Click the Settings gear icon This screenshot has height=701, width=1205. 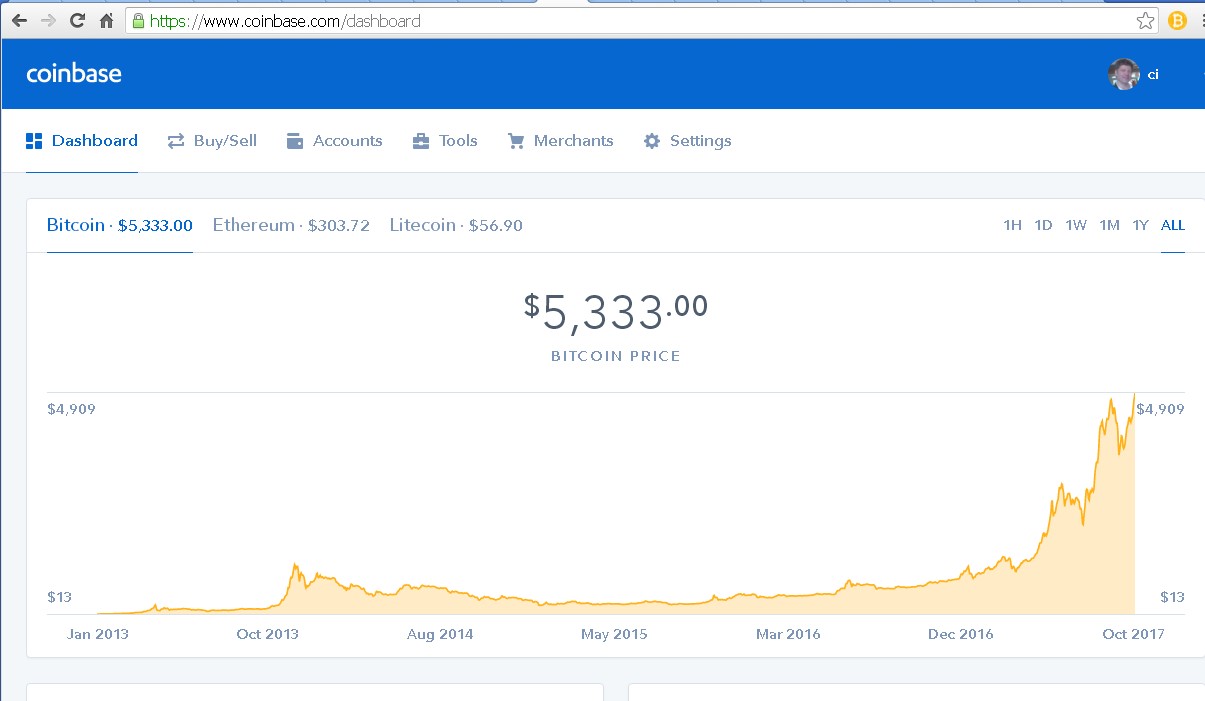[x=652, y=141]
